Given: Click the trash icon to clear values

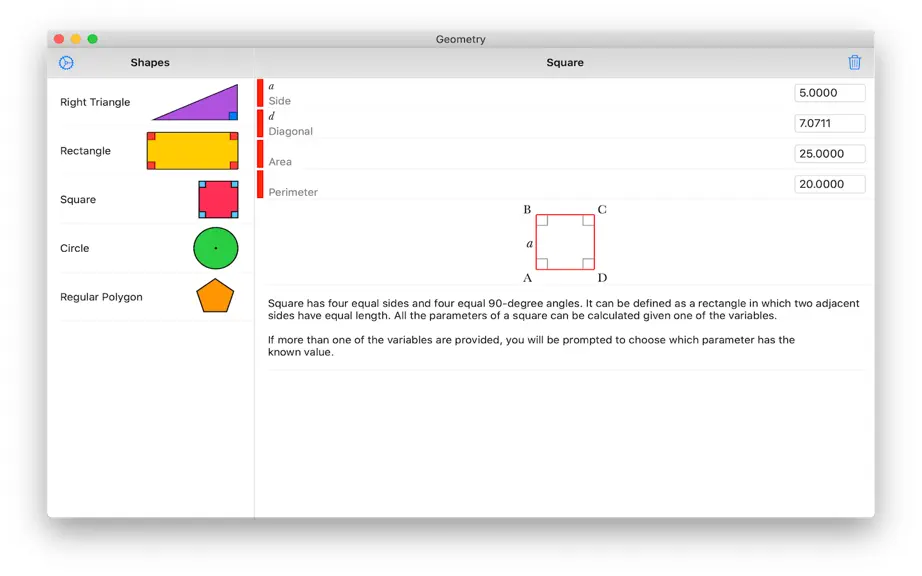Looking at the screenshot, I should coord(854,62).
